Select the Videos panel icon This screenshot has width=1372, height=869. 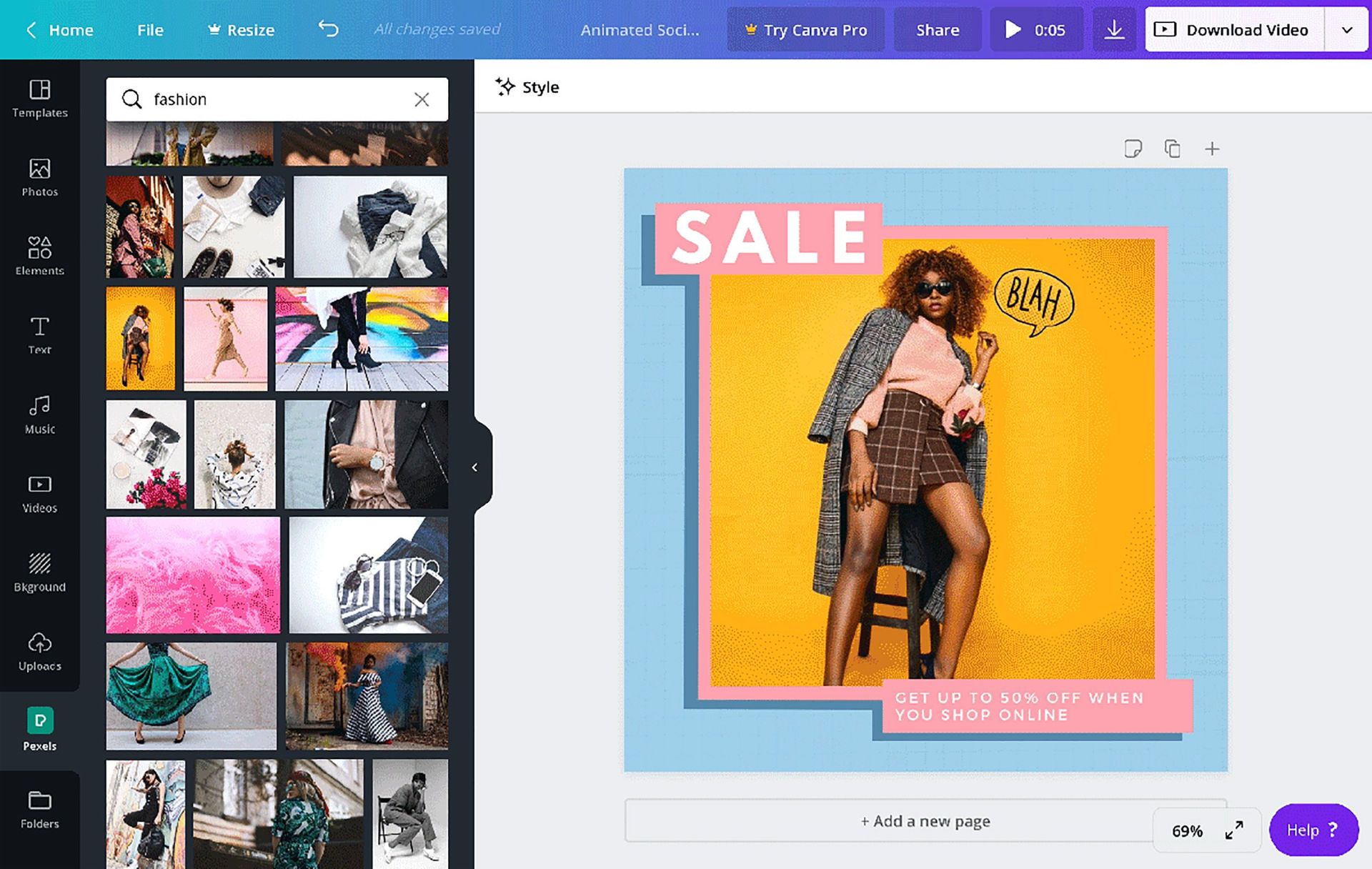tap(40, 492)
